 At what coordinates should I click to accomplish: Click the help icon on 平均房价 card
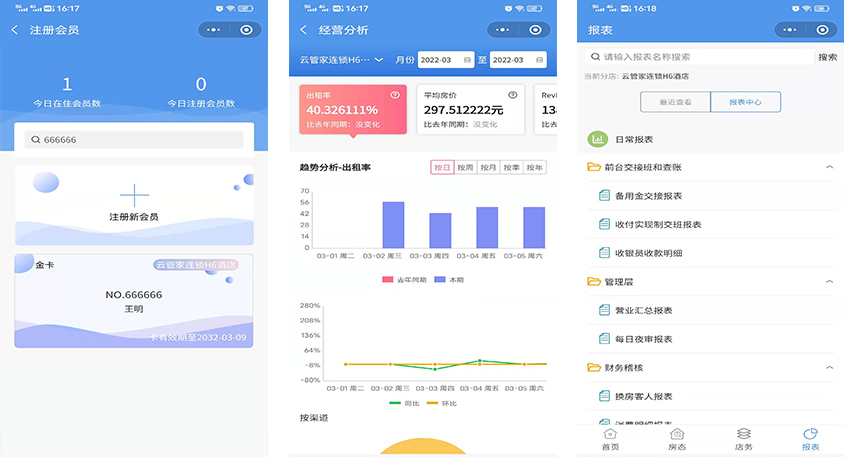[x=513, y=95]
